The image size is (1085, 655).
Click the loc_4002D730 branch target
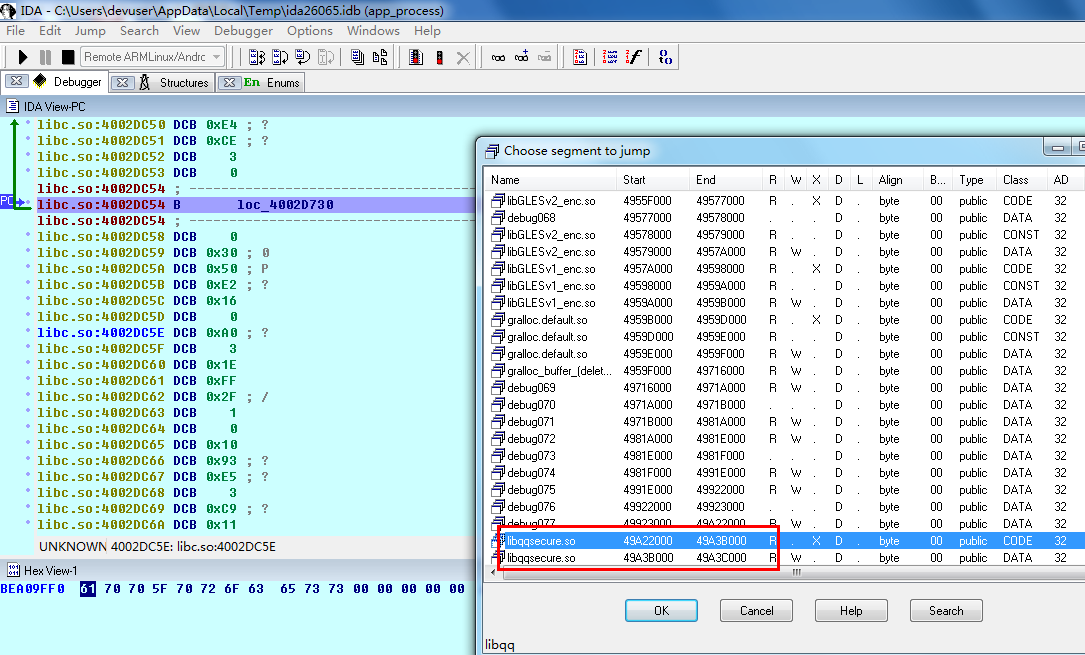click(285, 205)
